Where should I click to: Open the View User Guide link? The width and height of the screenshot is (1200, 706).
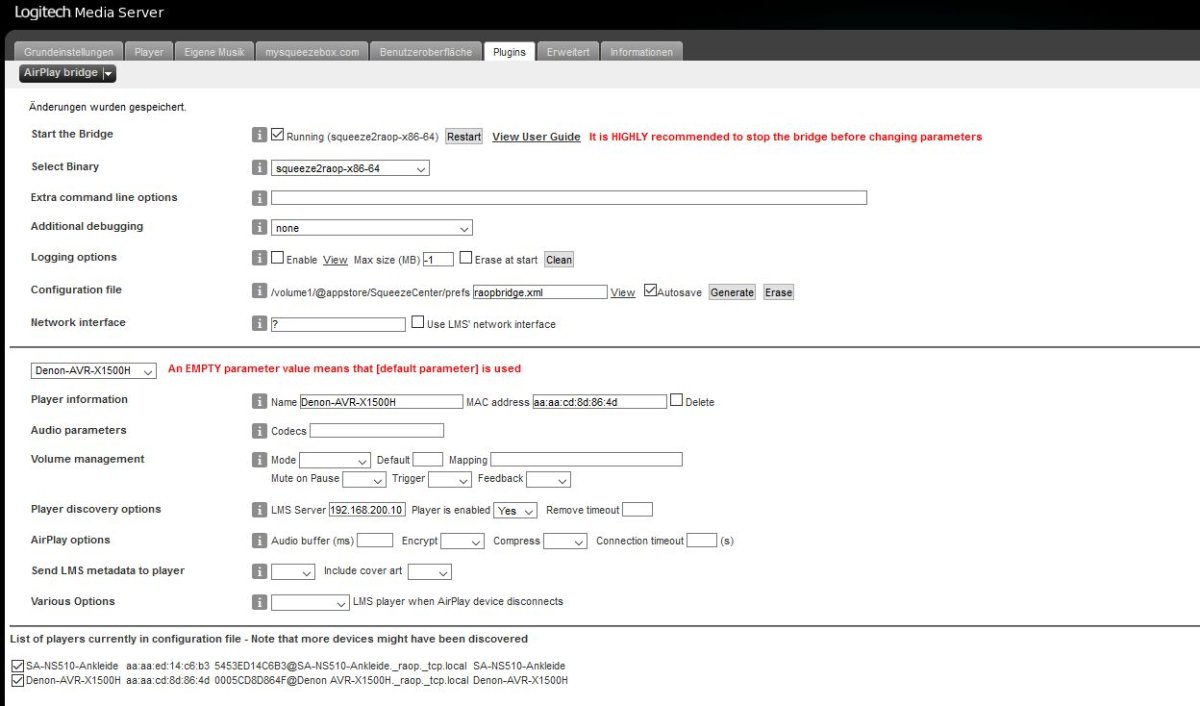coord(536,137)
